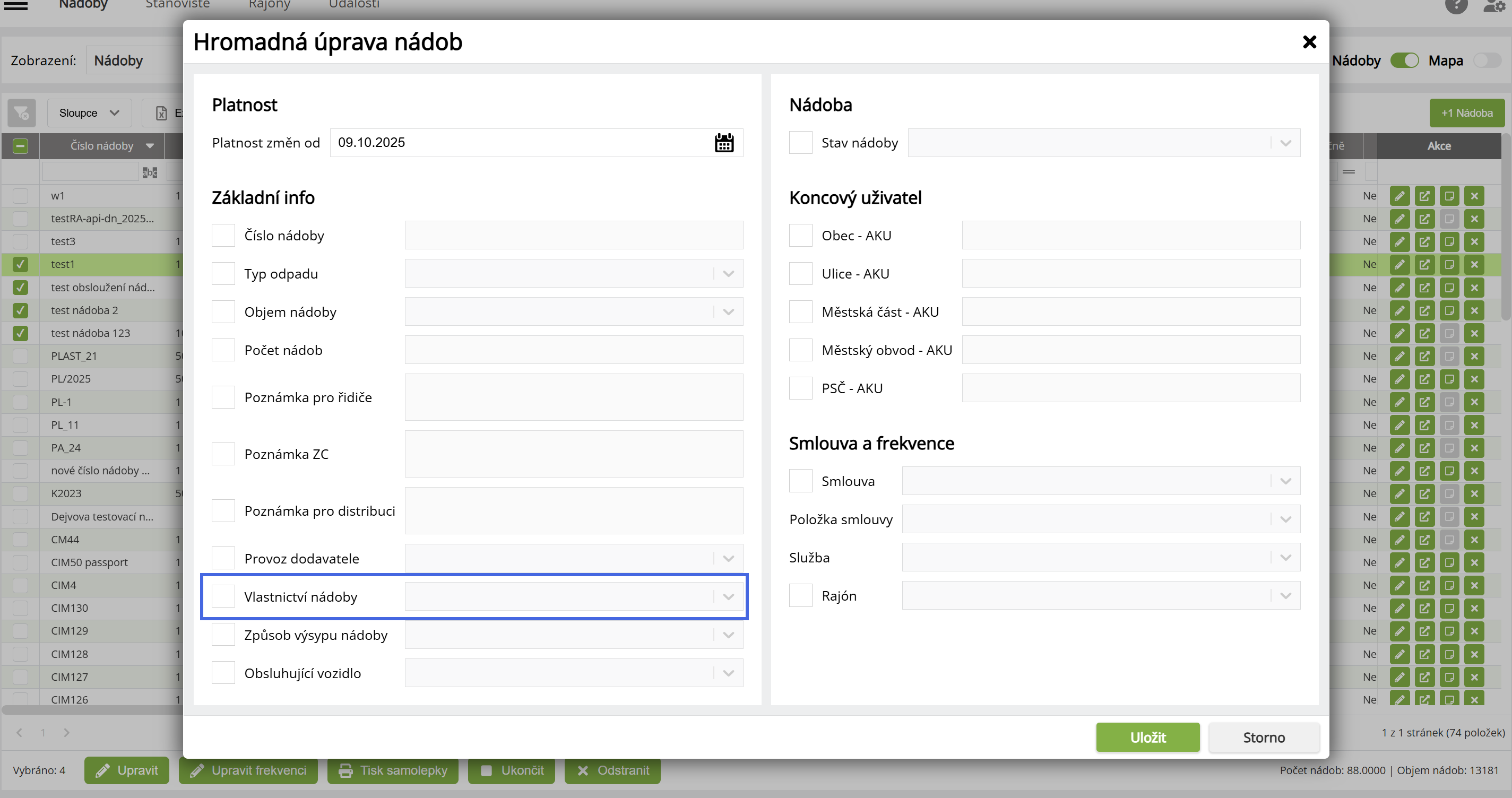
Task: Open the Vlastnictví nádoby dropdown
Action: point(728,597)
